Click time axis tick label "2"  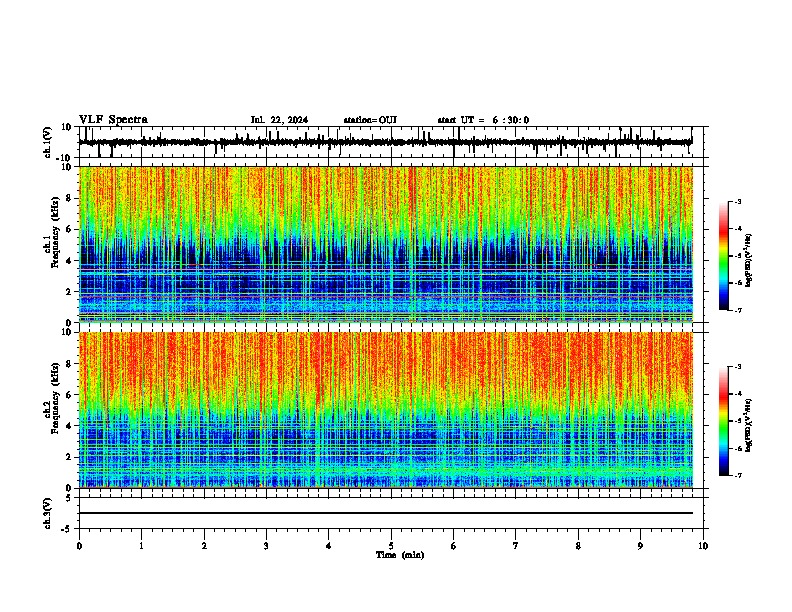click(x=204, y=546)
